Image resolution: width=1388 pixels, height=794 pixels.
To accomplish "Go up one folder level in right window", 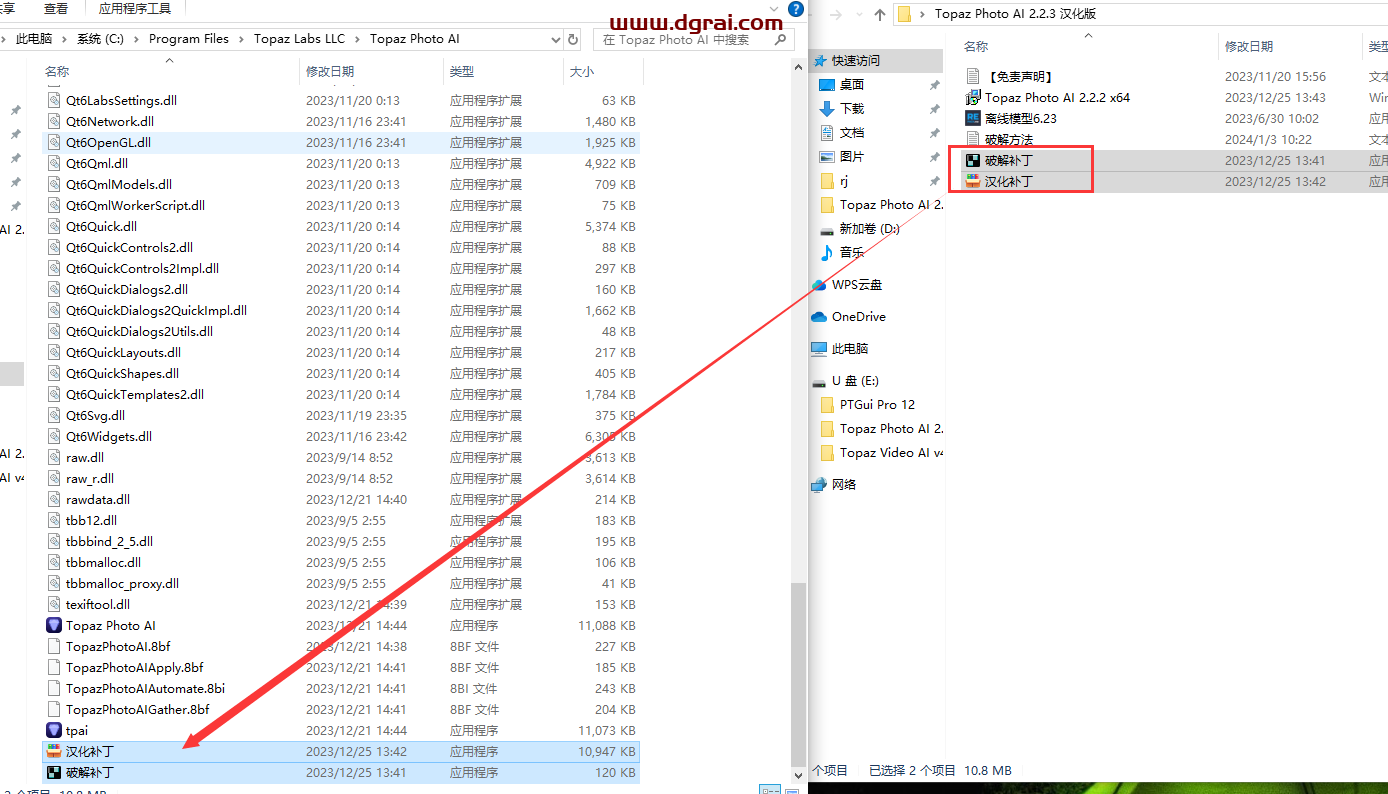I will [879, 14].
